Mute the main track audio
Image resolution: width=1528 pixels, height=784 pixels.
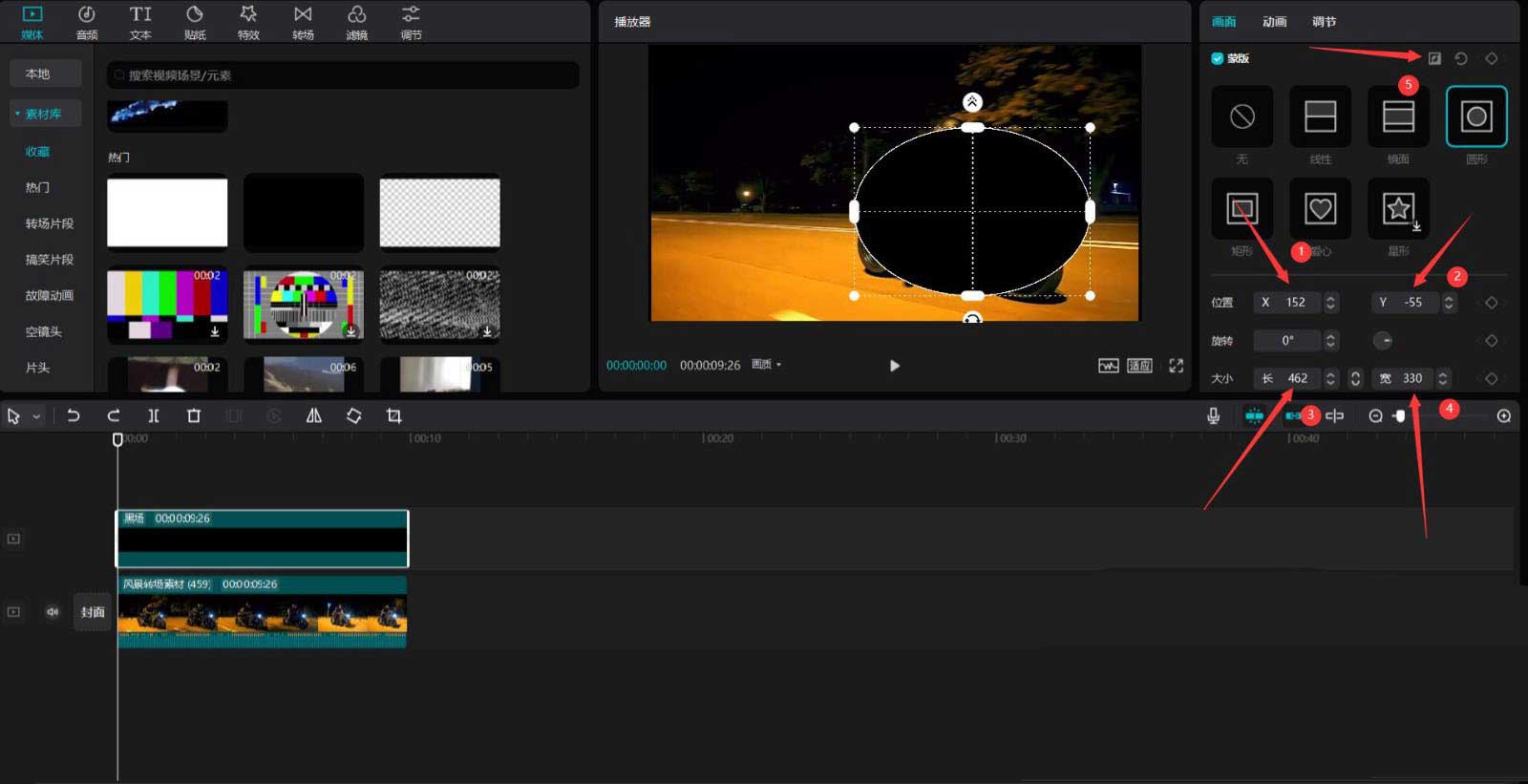point(53,612)
